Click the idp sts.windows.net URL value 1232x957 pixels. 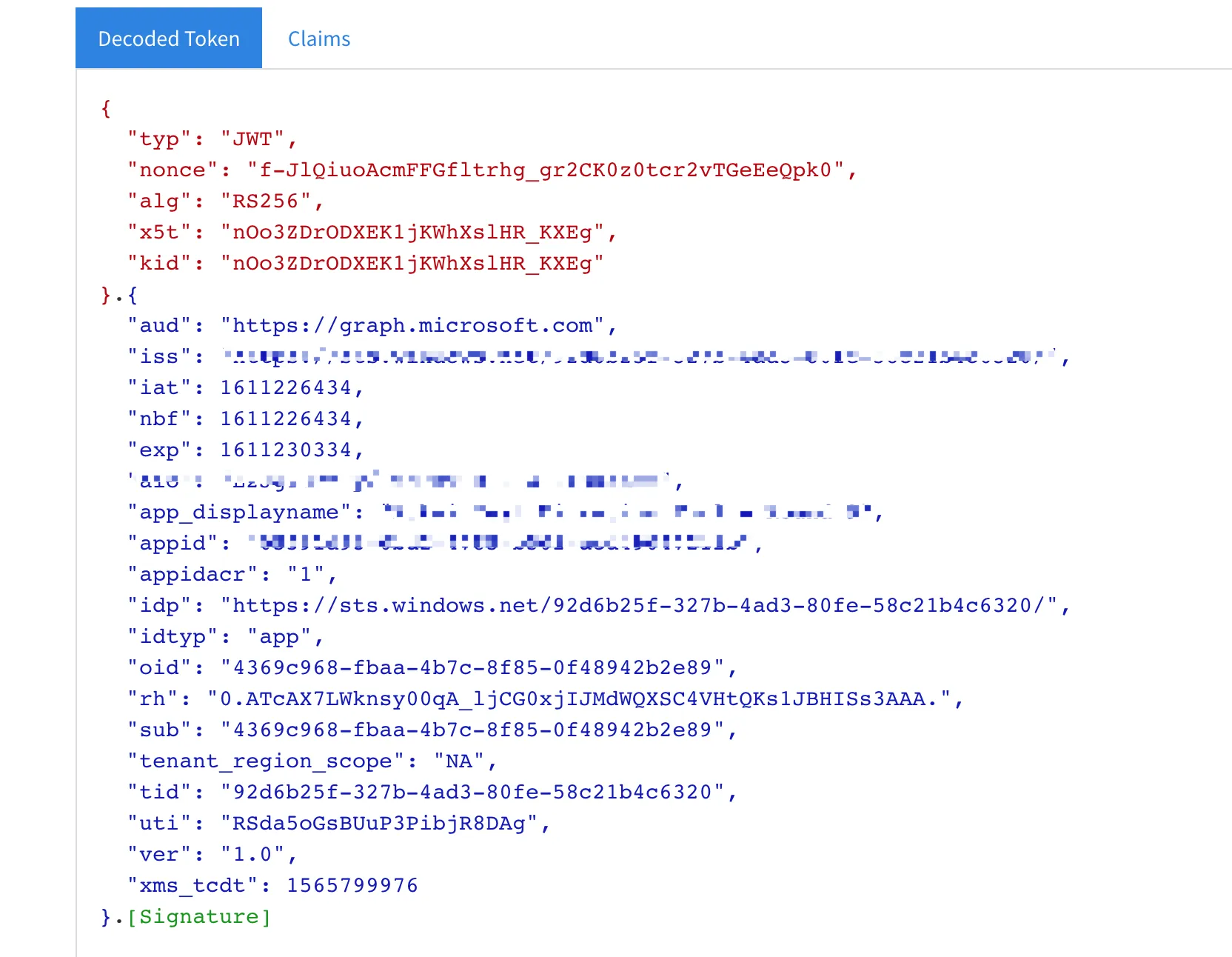pos(639,606)
